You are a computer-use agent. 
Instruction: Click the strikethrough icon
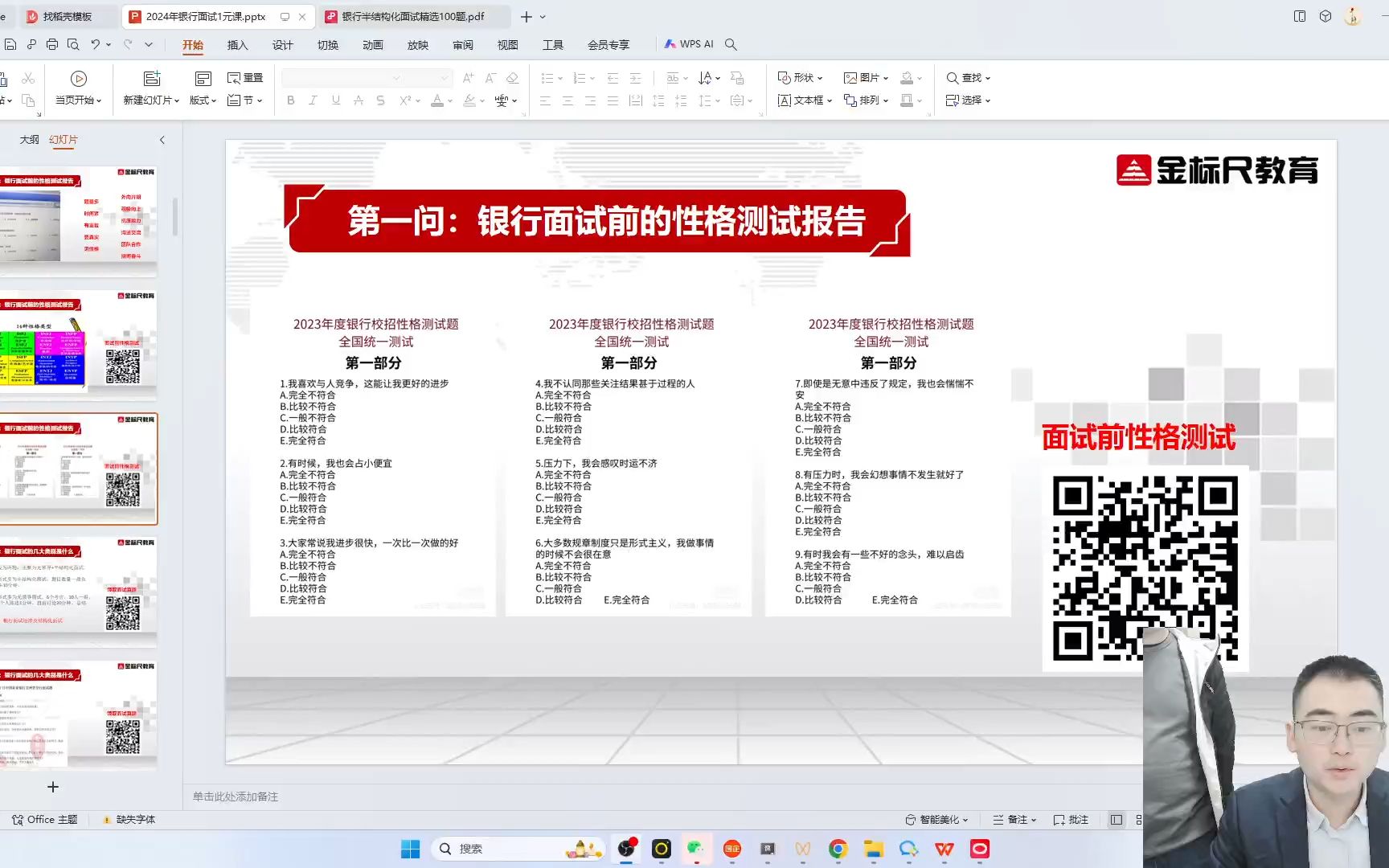[359, 100]
